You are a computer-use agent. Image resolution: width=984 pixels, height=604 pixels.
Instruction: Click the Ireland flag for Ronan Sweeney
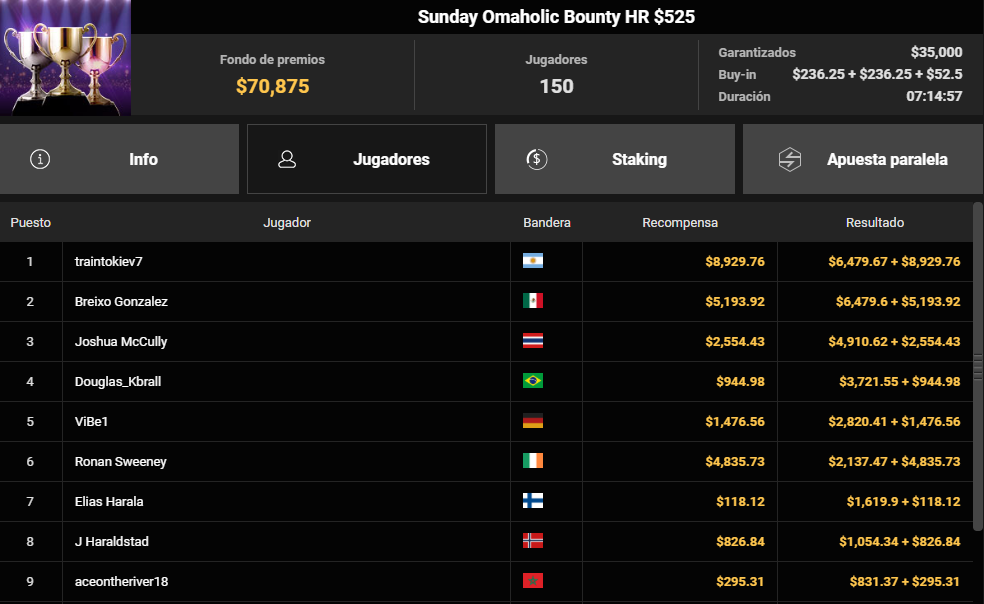tap(533, 461)
